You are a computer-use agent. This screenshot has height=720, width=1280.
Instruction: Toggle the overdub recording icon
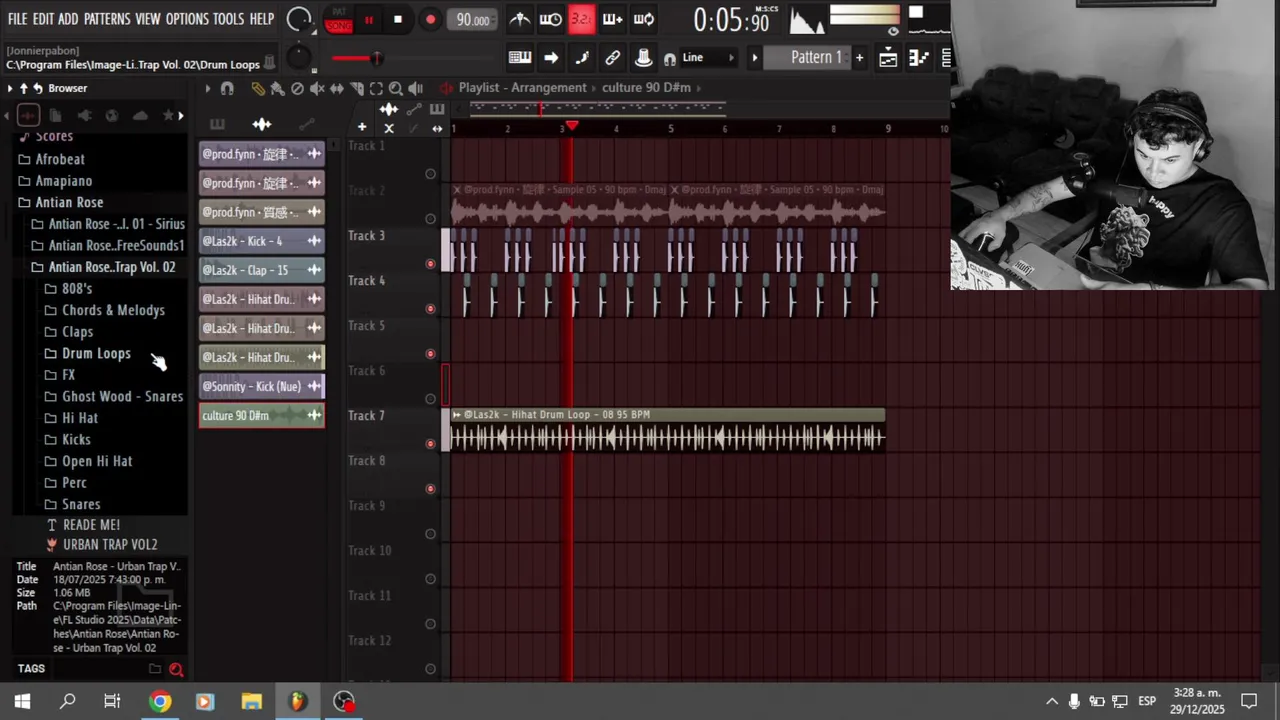point(612,19)
